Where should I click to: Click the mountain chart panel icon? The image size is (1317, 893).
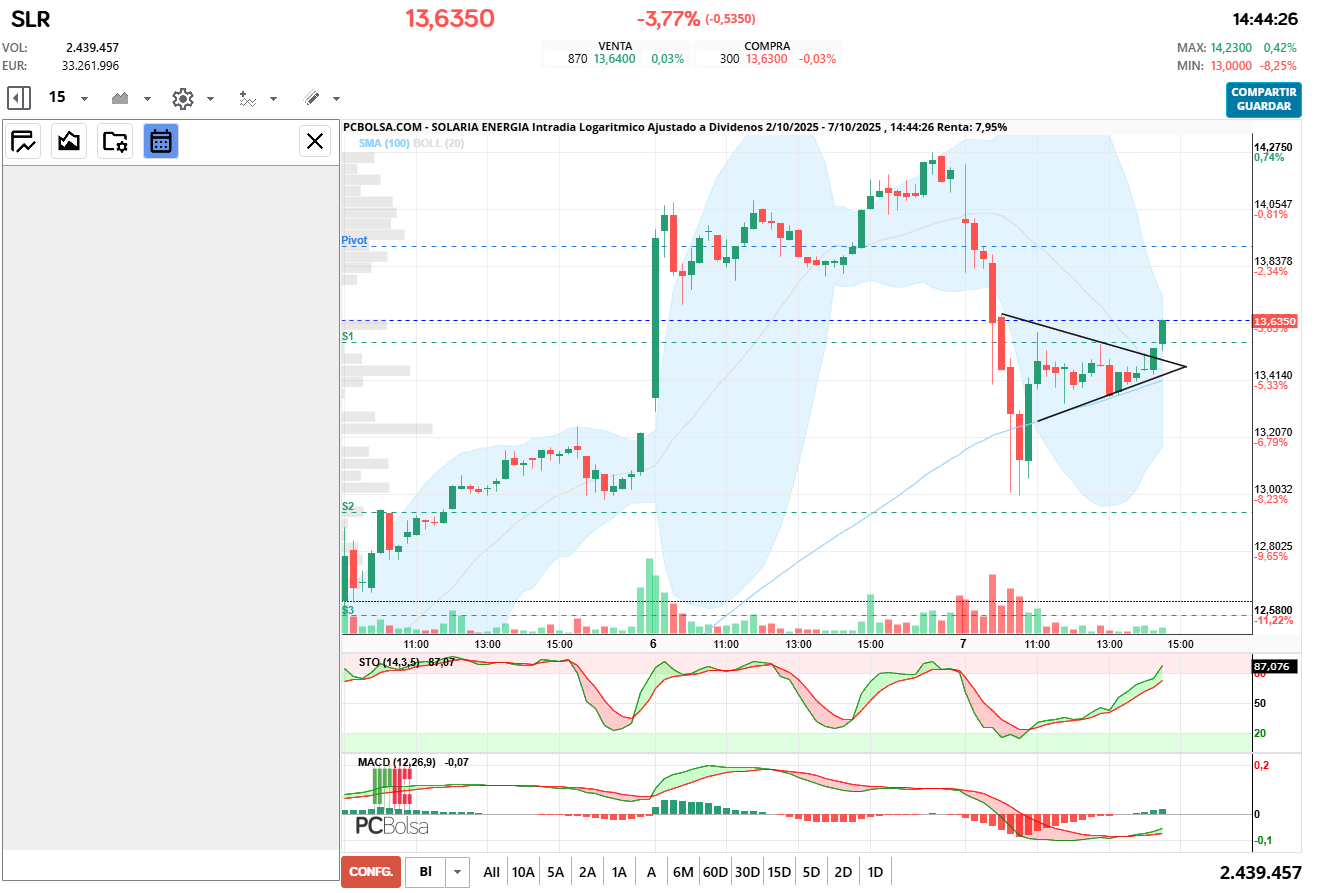pos(69,141)
